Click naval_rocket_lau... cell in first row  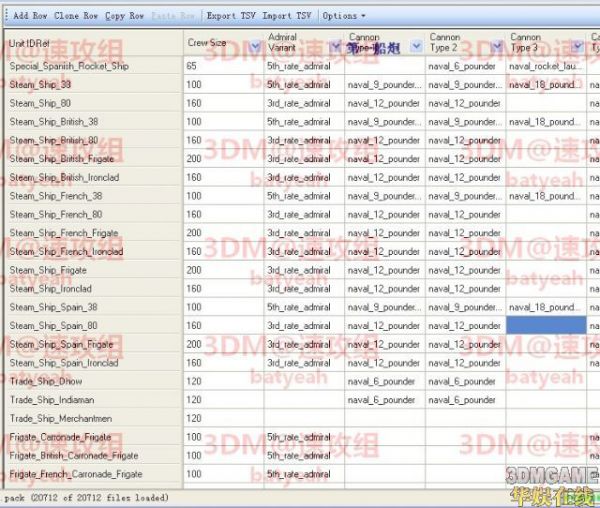pos(545,66)
